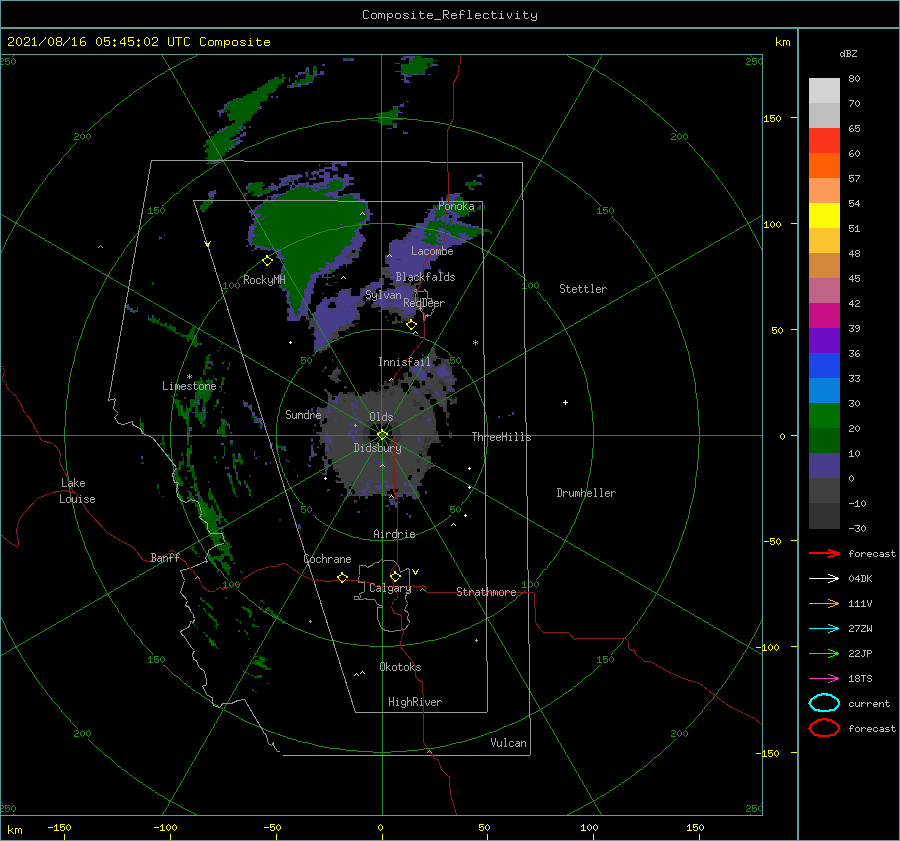Viewport: 900px width, 841px height.
Task: Click yellow diamond marker above Calgary label
Action: click(x=395, y=576)
